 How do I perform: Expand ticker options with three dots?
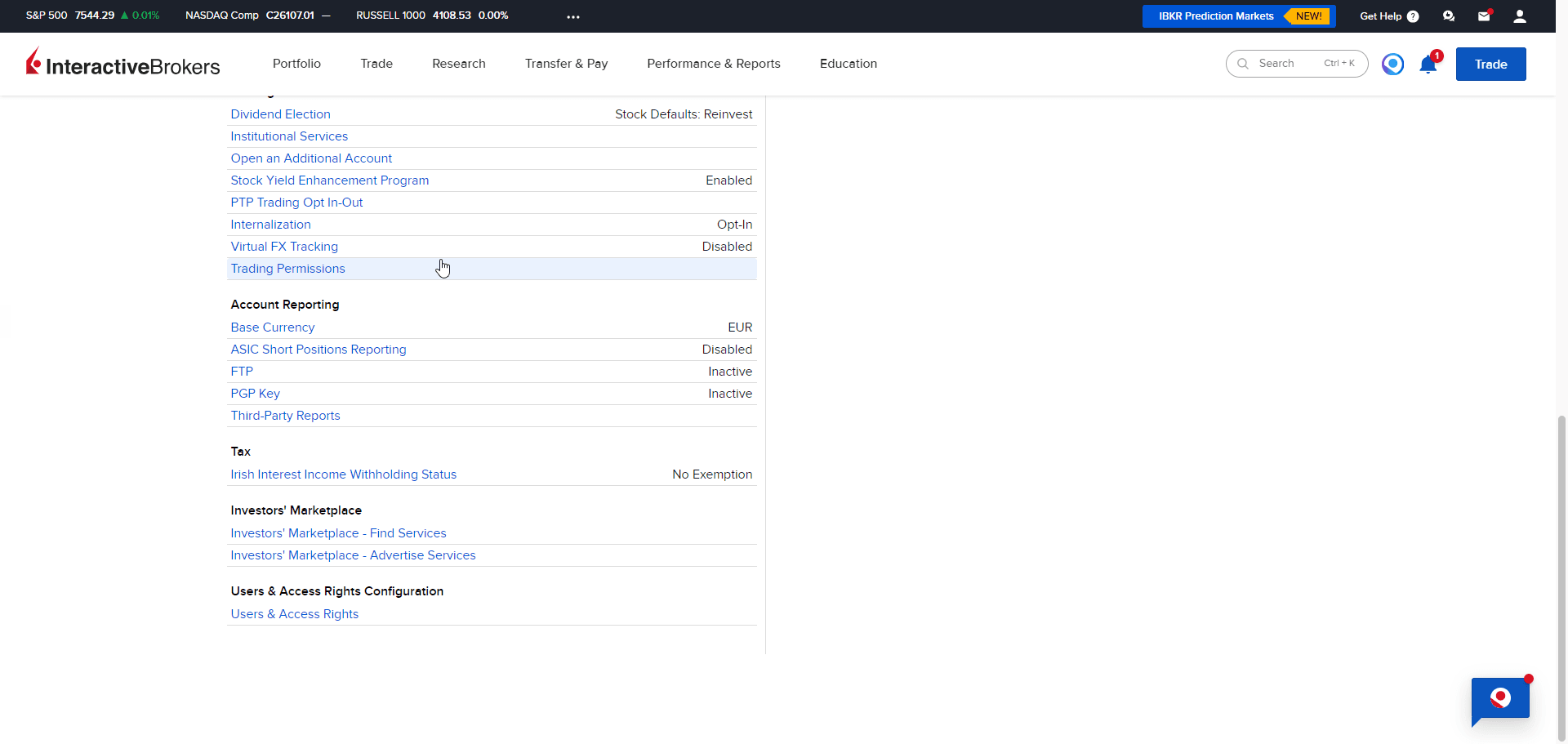(573, 16)
